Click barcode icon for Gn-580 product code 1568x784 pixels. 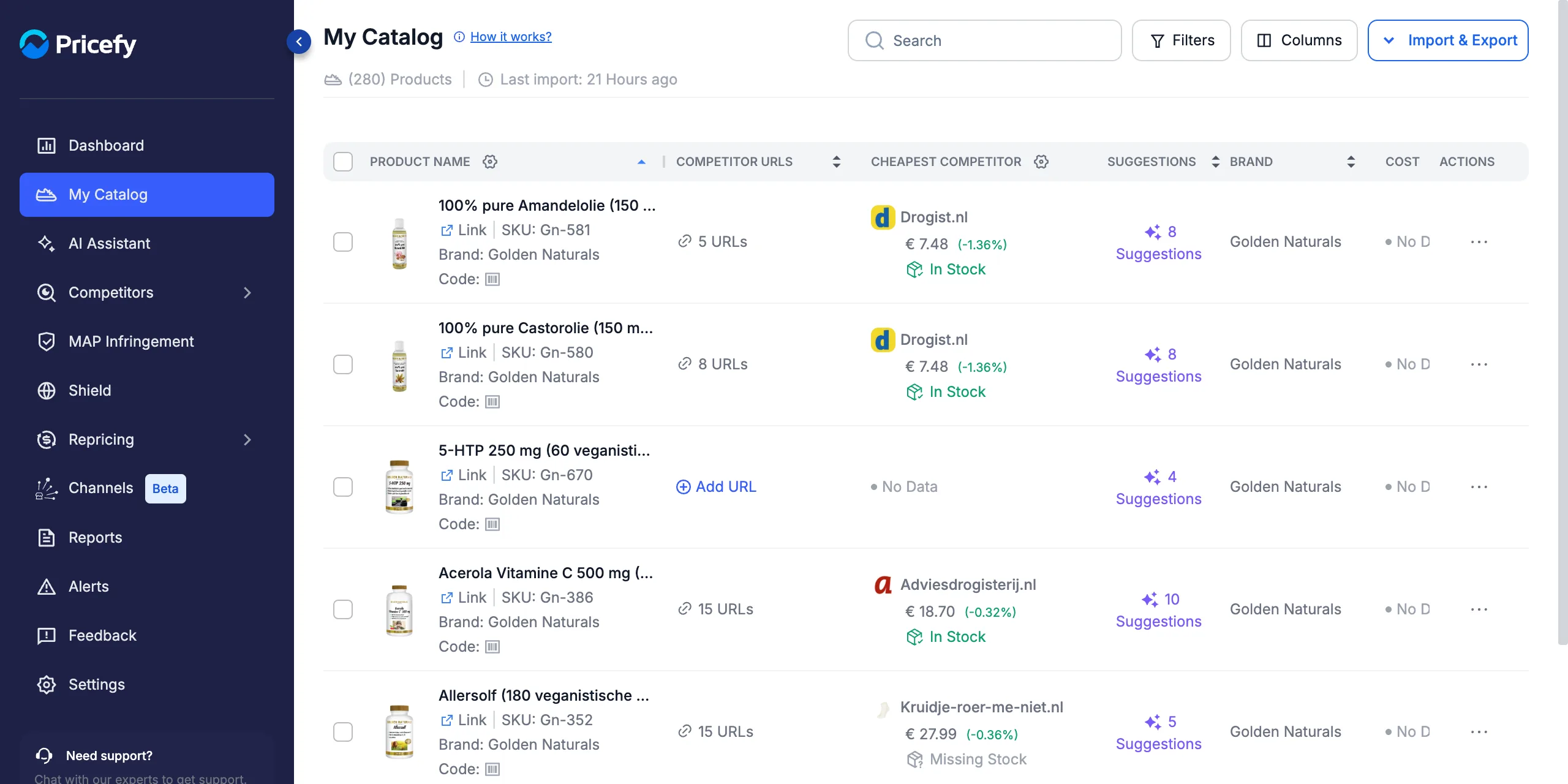tap(492, 402)
